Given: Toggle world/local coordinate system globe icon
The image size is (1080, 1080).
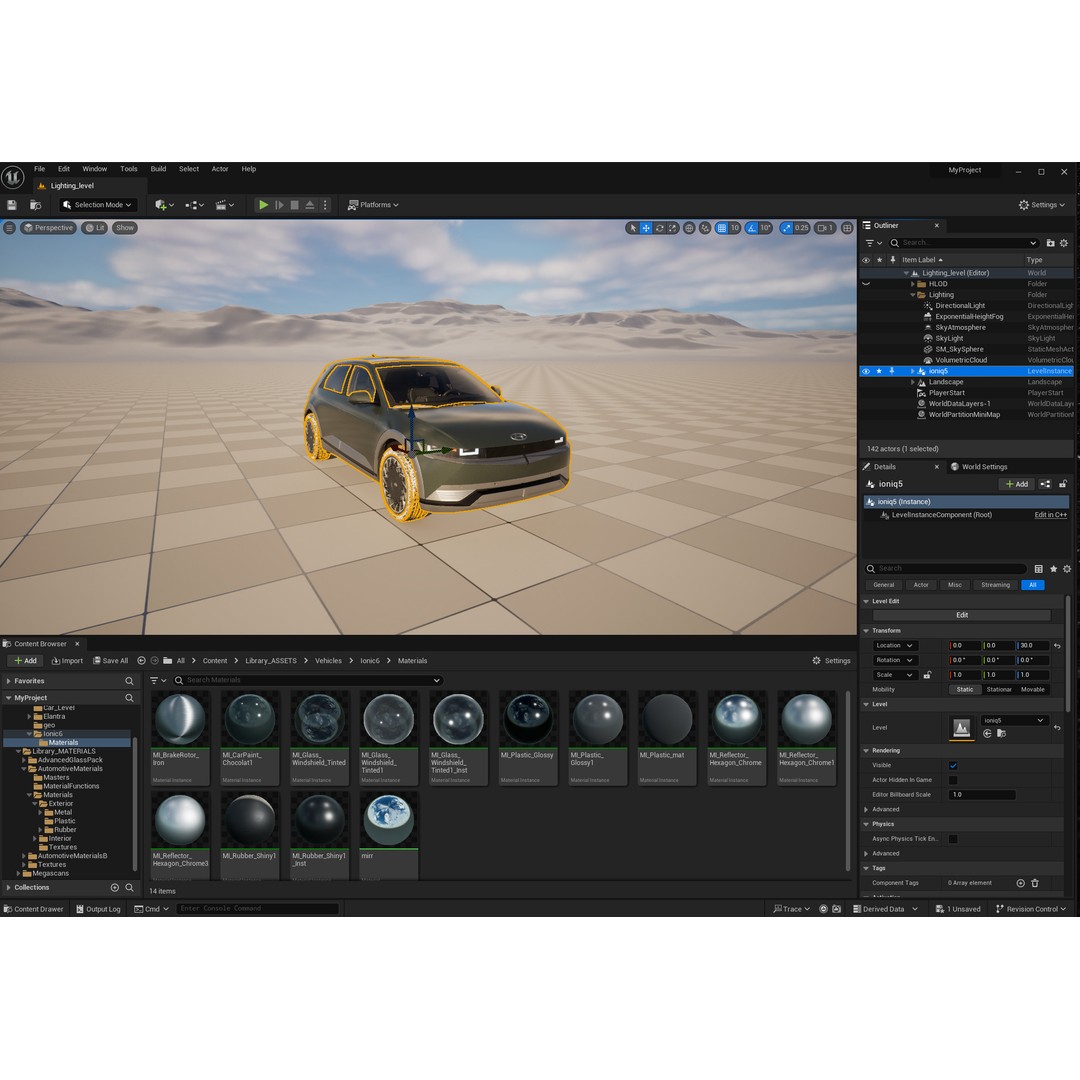Looking at the screenshot, I should pos(689,228).
